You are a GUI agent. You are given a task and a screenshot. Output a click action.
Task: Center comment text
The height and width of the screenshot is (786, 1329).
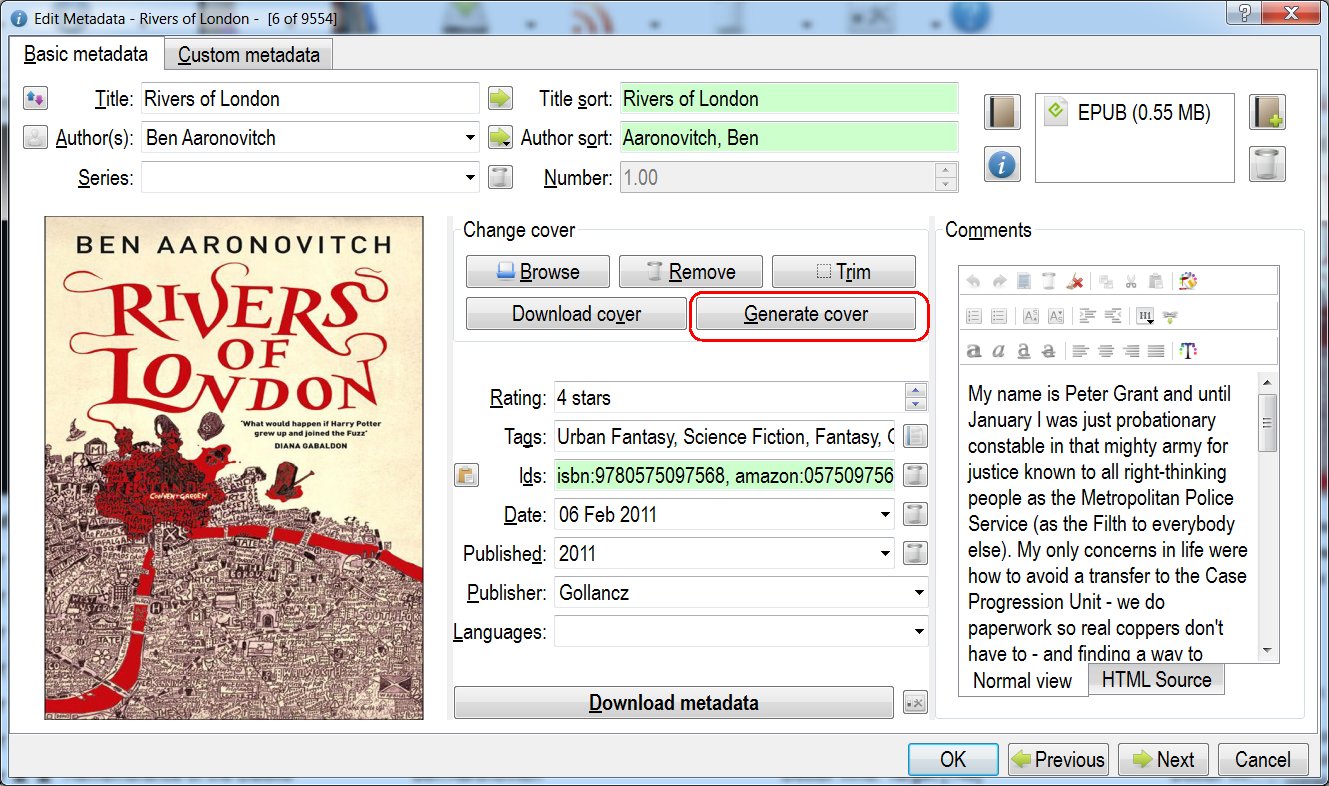pyautogui.click(x=1105, y=351)
